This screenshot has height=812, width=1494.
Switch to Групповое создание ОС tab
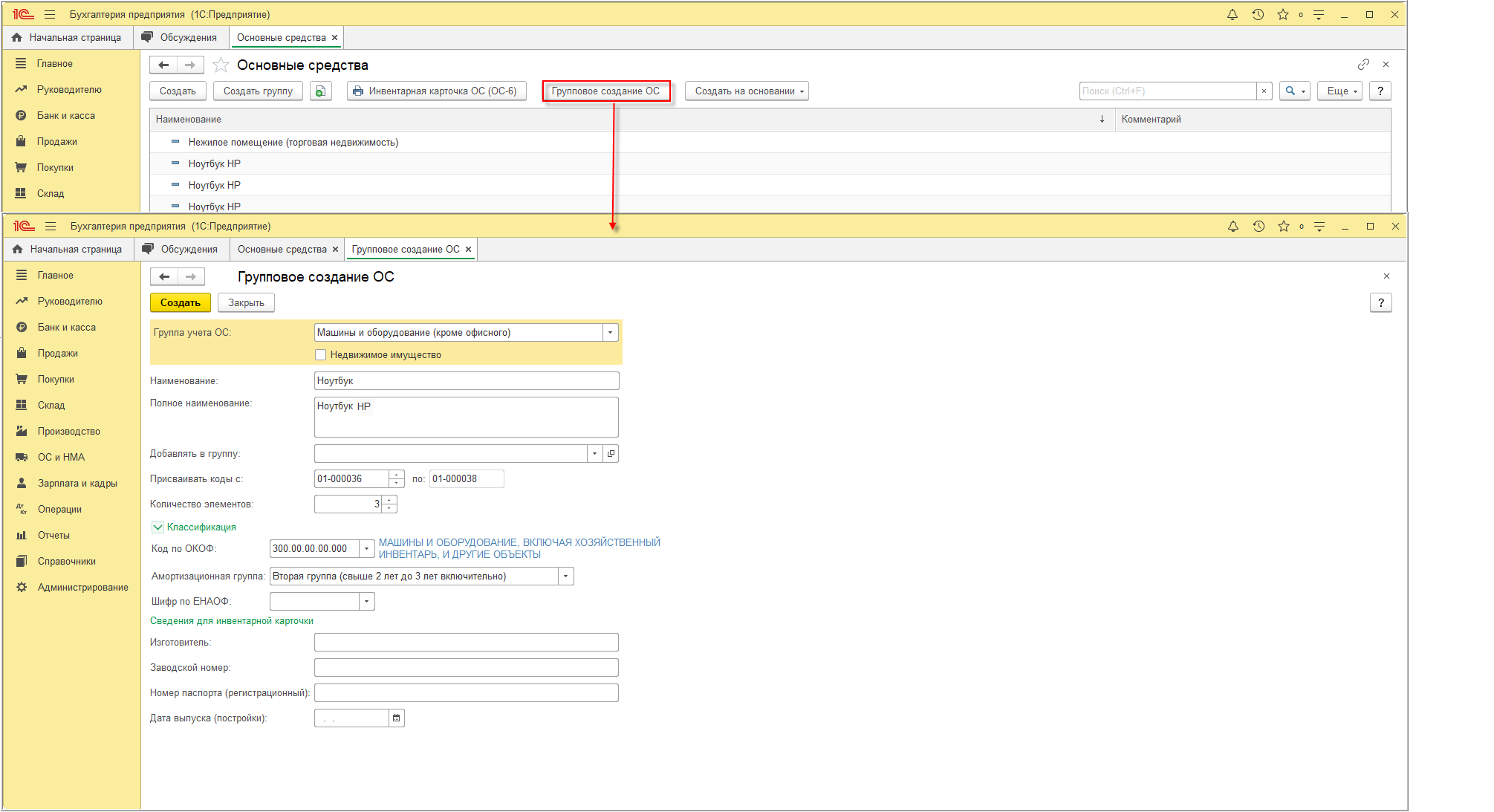(406, 250)
